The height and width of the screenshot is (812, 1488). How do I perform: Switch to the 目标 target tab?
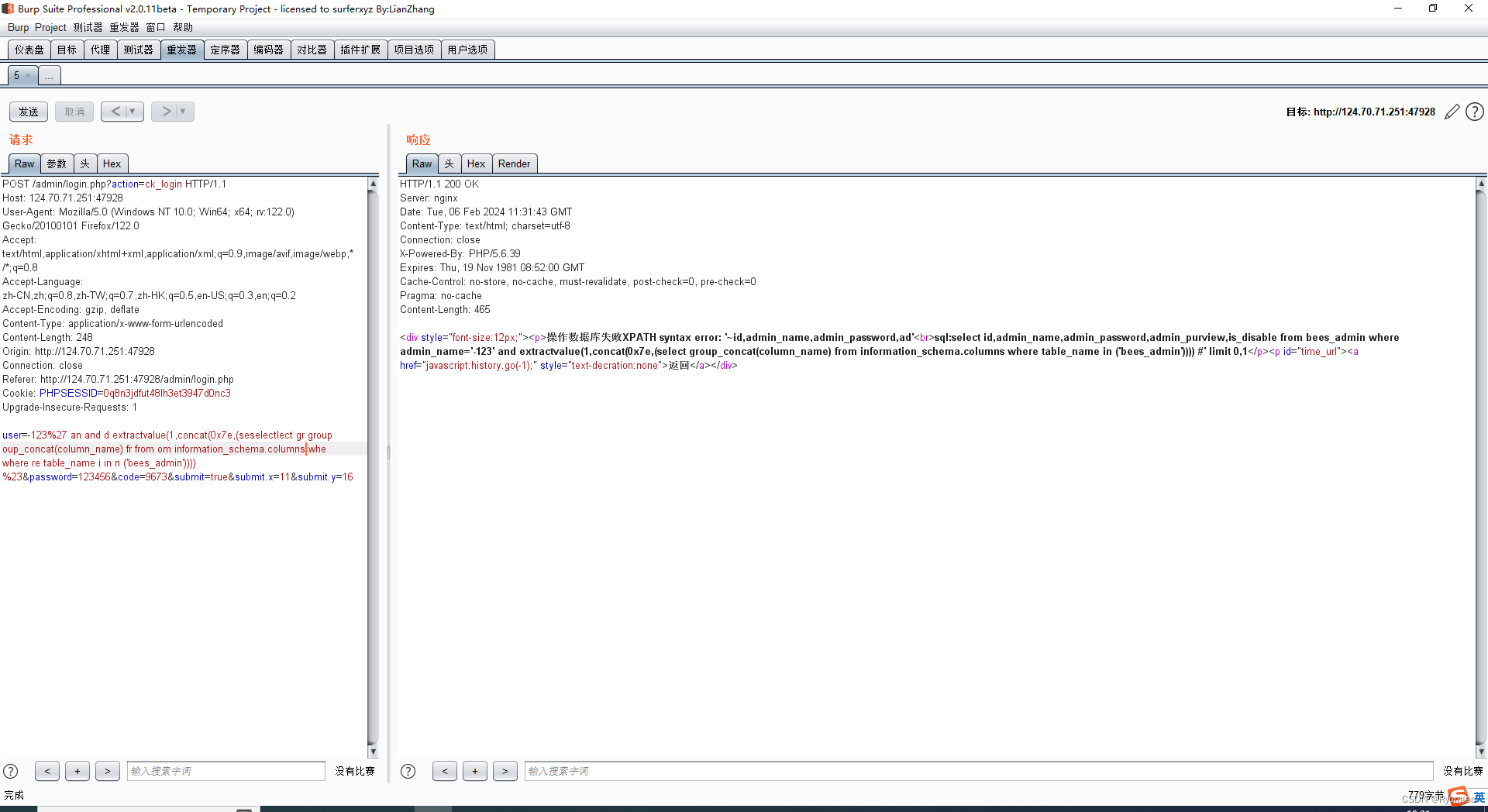pyautogui.click(x=67, y=50)
